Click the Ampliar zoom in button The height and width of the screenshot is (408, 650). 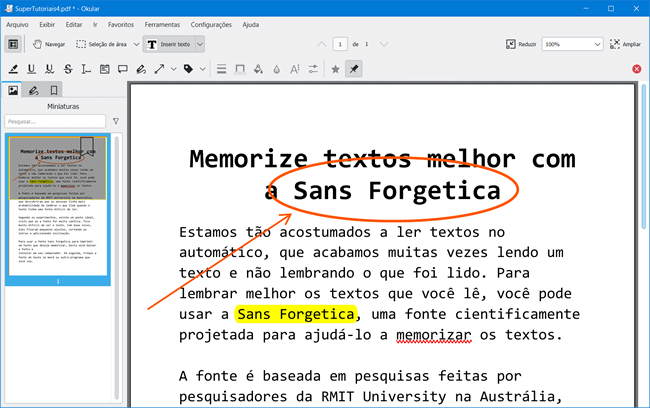pos(625,44)
